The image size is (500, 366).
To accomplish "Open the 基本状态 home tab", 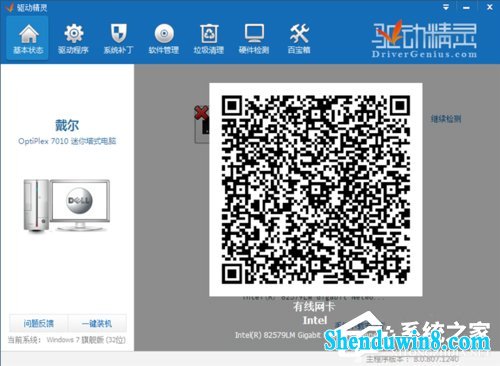I will pos(28,38).
